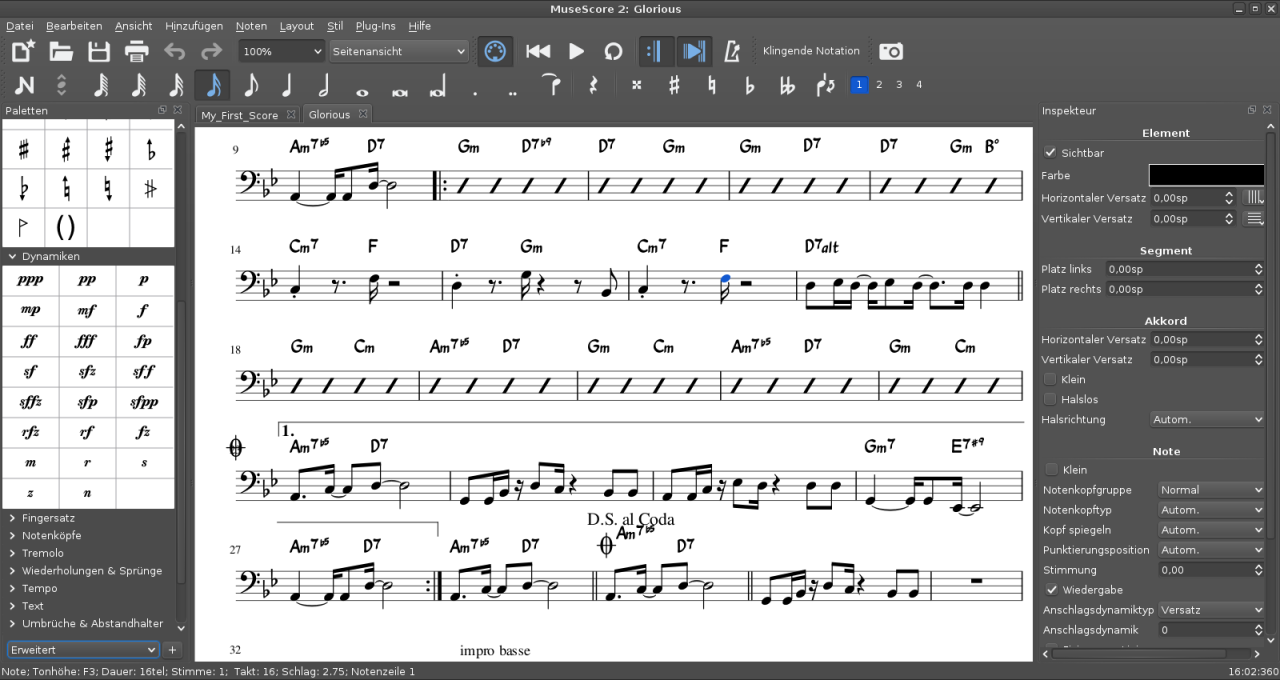
Task: Apply double sharp accidental
Action: coord(636,85)
